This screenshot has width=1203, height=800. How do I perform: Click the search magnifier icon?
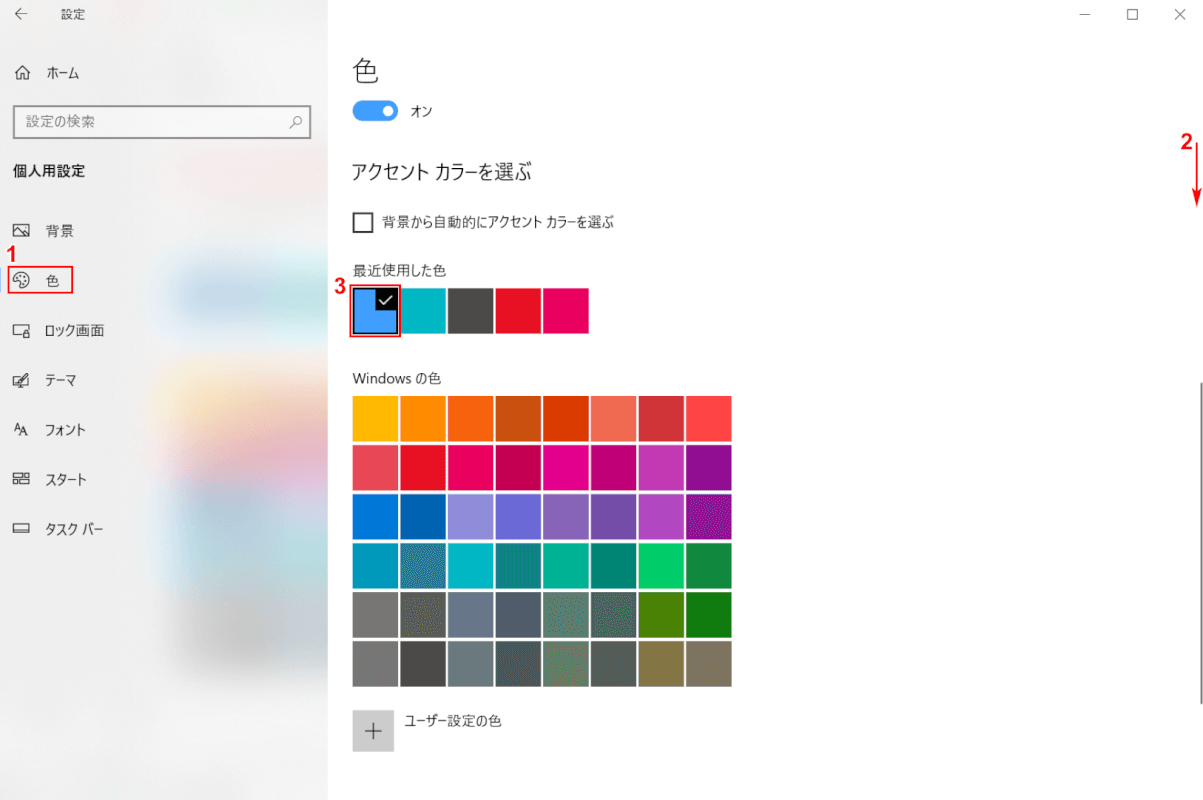coord(296,122)
